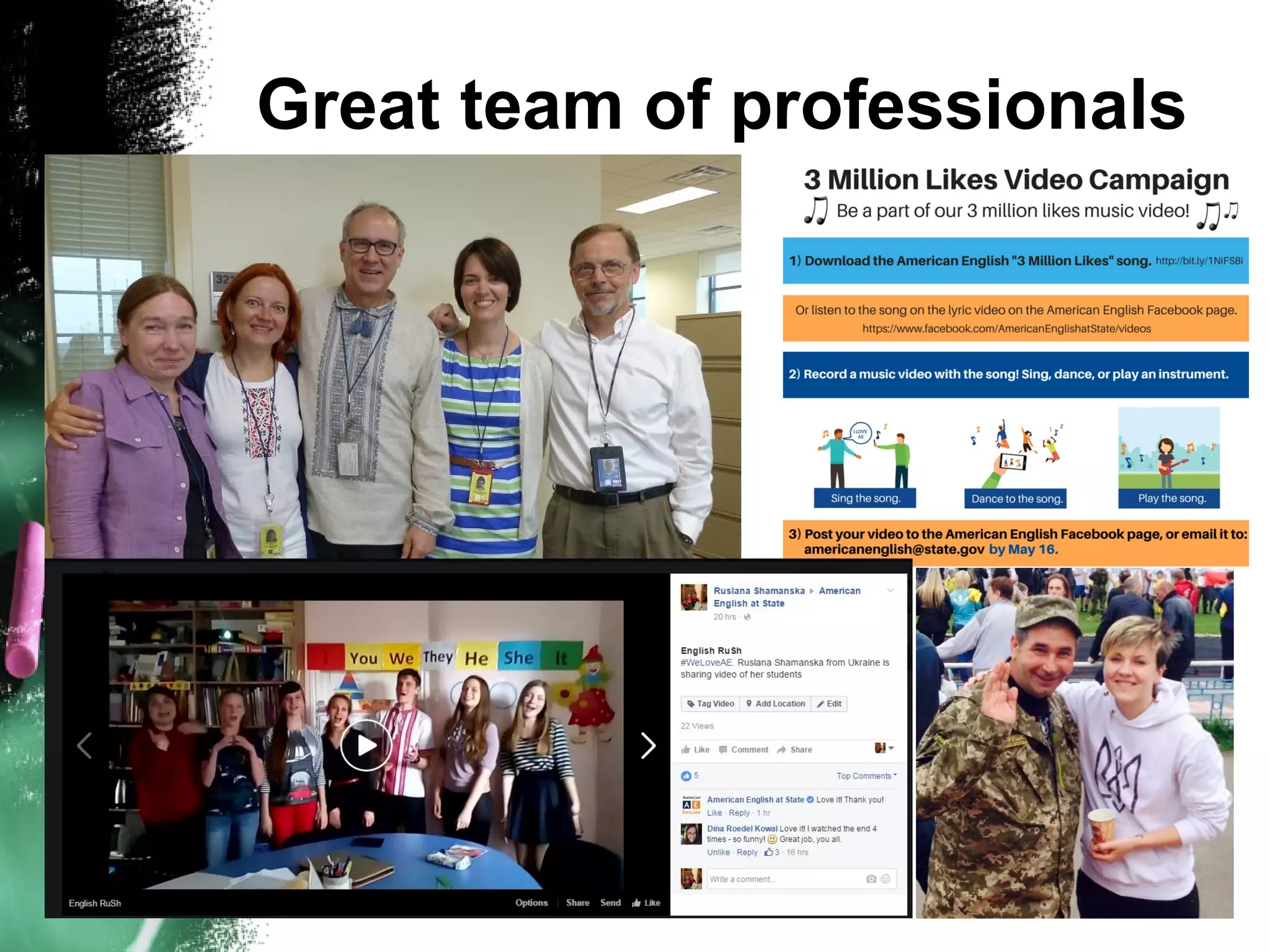Click the Sing the song label
Viewport: 1270px width, 952px height.
(865, 498)
